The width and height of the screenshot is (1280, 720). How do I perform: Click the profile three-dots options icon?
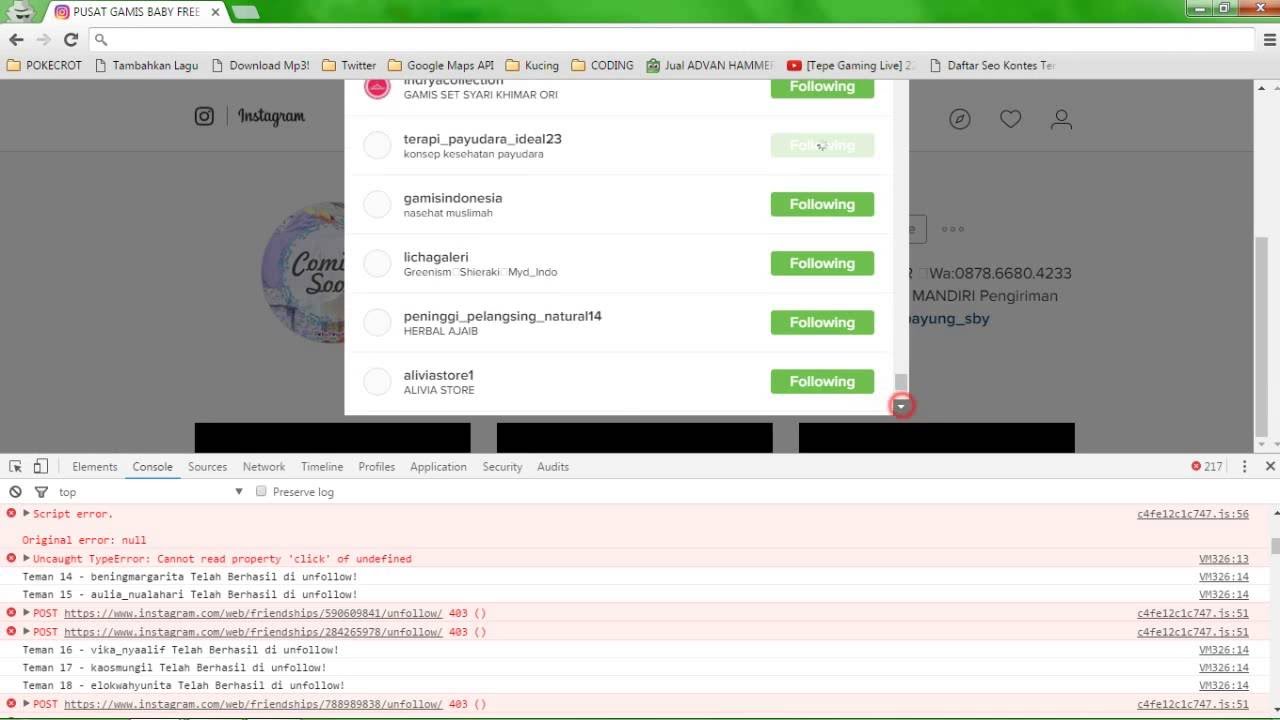(x=953, y=229)
